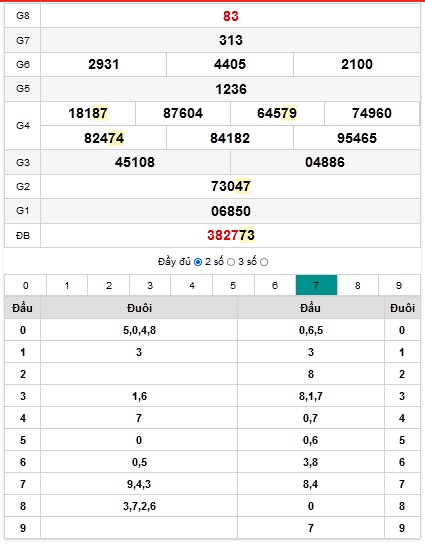Click the ĐB special prize 382773
Screen dimensions: 425x544
click(x=231, y=235)
